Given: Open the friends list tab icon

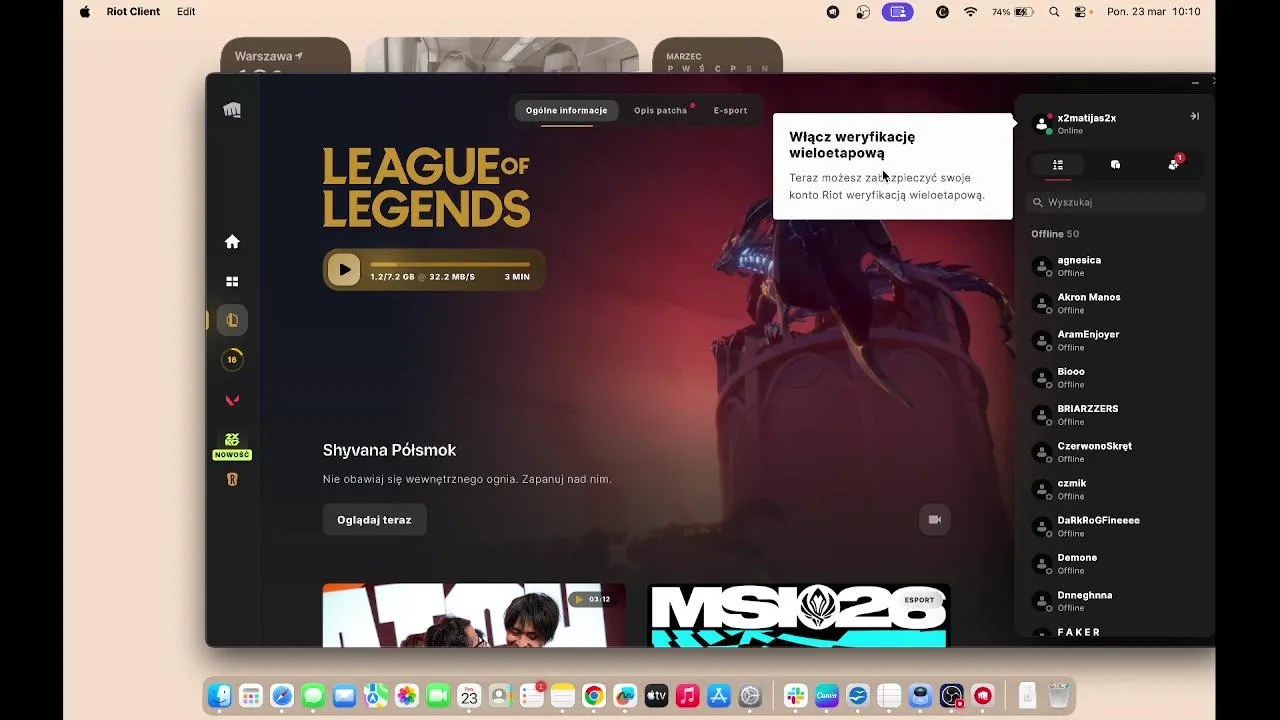Looking at the screenshot, I should pos(1058,165).
